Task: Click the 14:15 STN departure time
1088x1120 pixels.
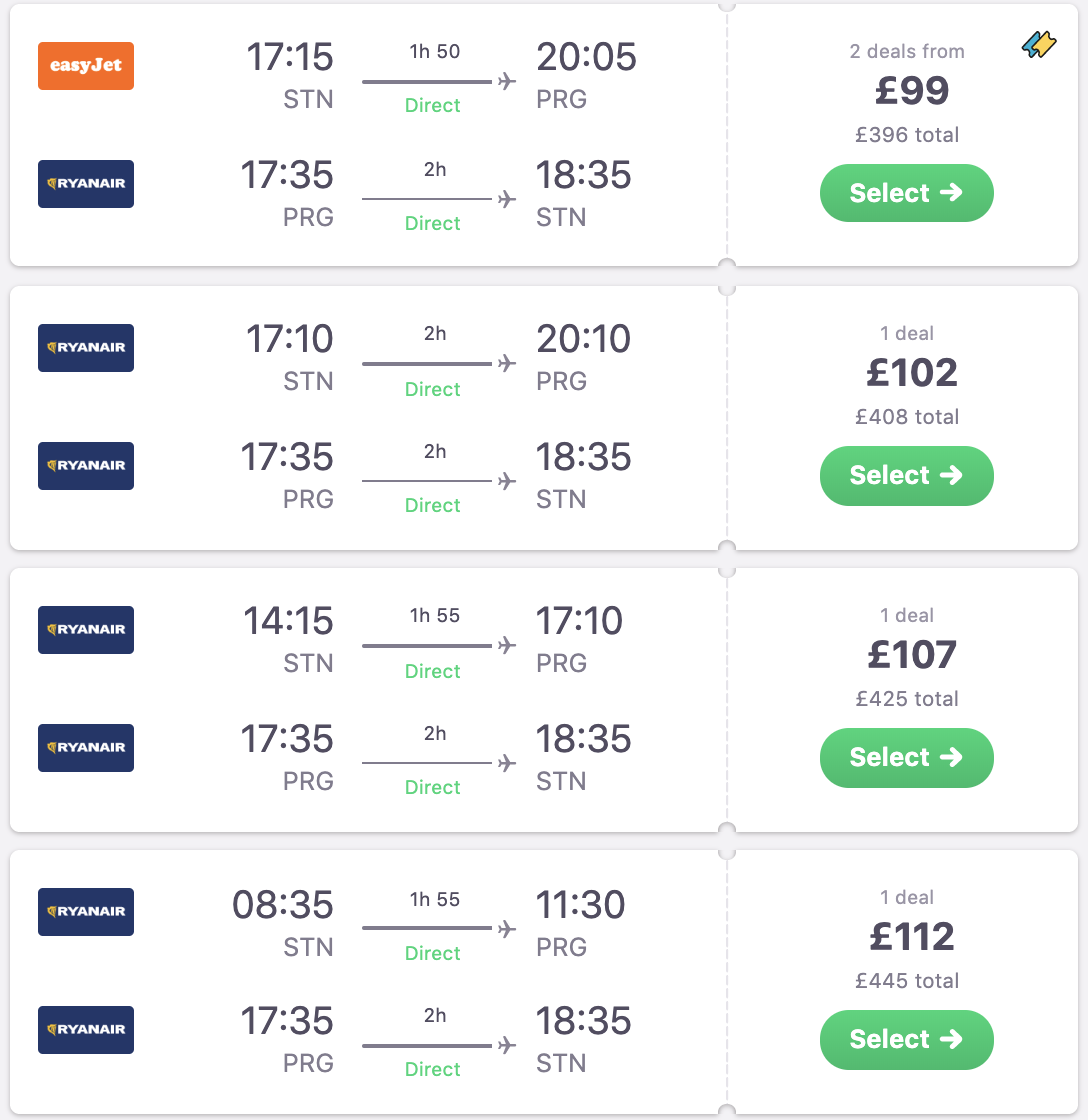Action: 288,621
